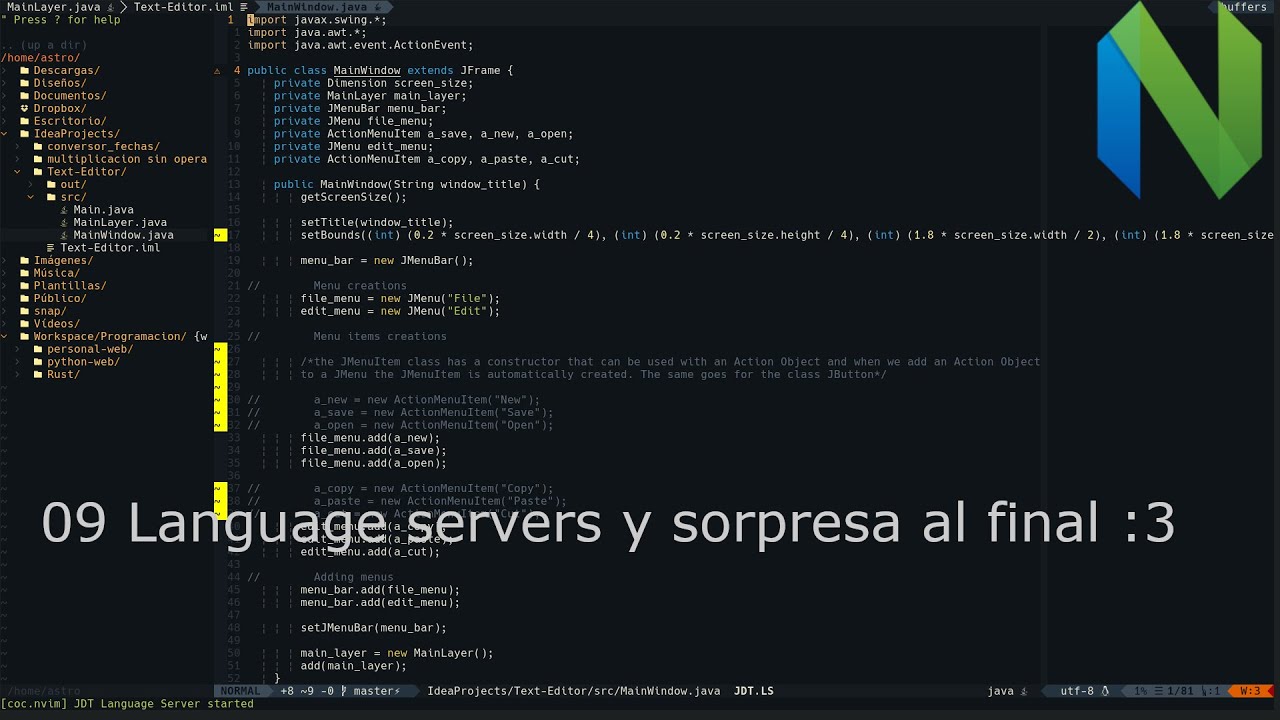This screenshot has height=720, width=1280.
Task: Click the Java icon beside MainLayer.java in tree
Action: 64,222
